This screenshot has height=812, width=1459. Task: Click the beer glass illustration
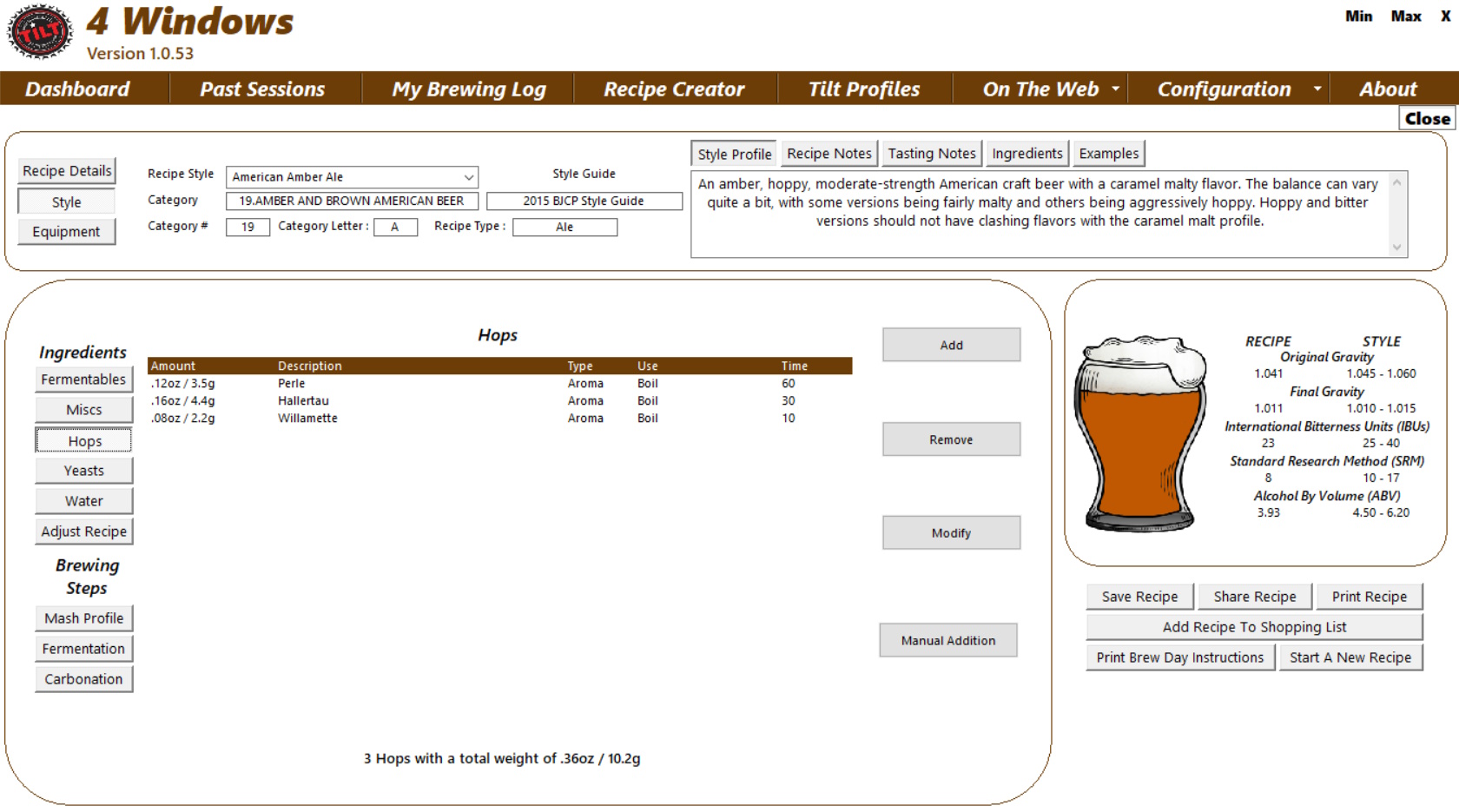1140,434
